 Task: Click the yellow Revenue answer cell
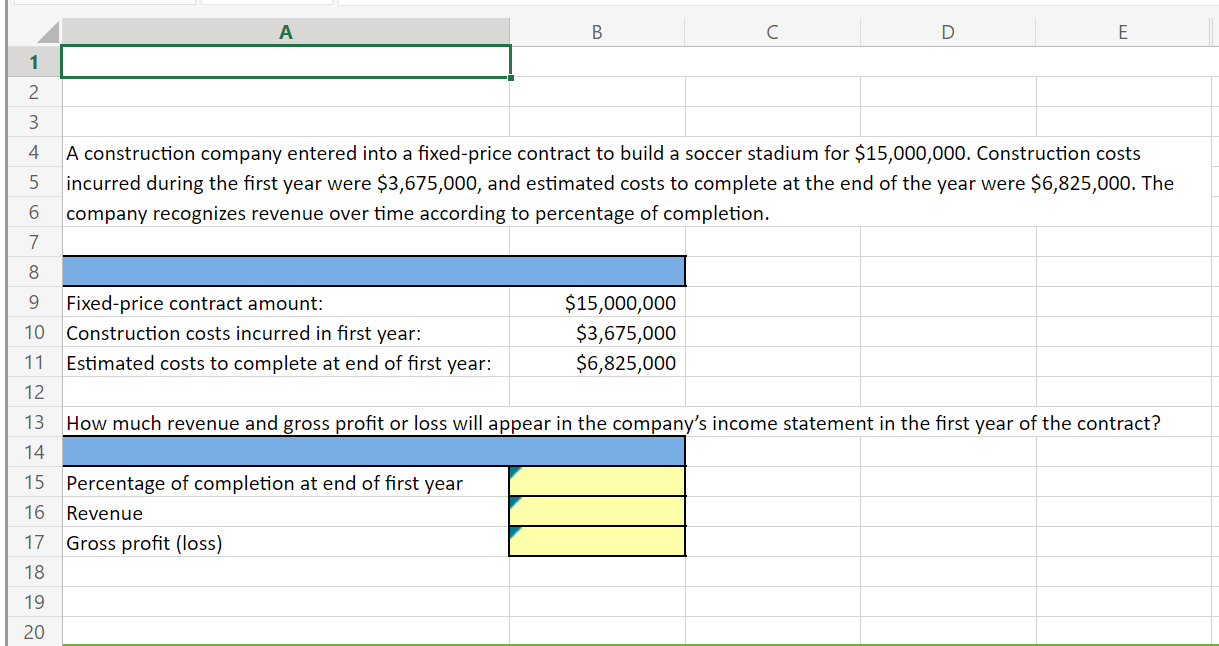[x=597, y=512]
